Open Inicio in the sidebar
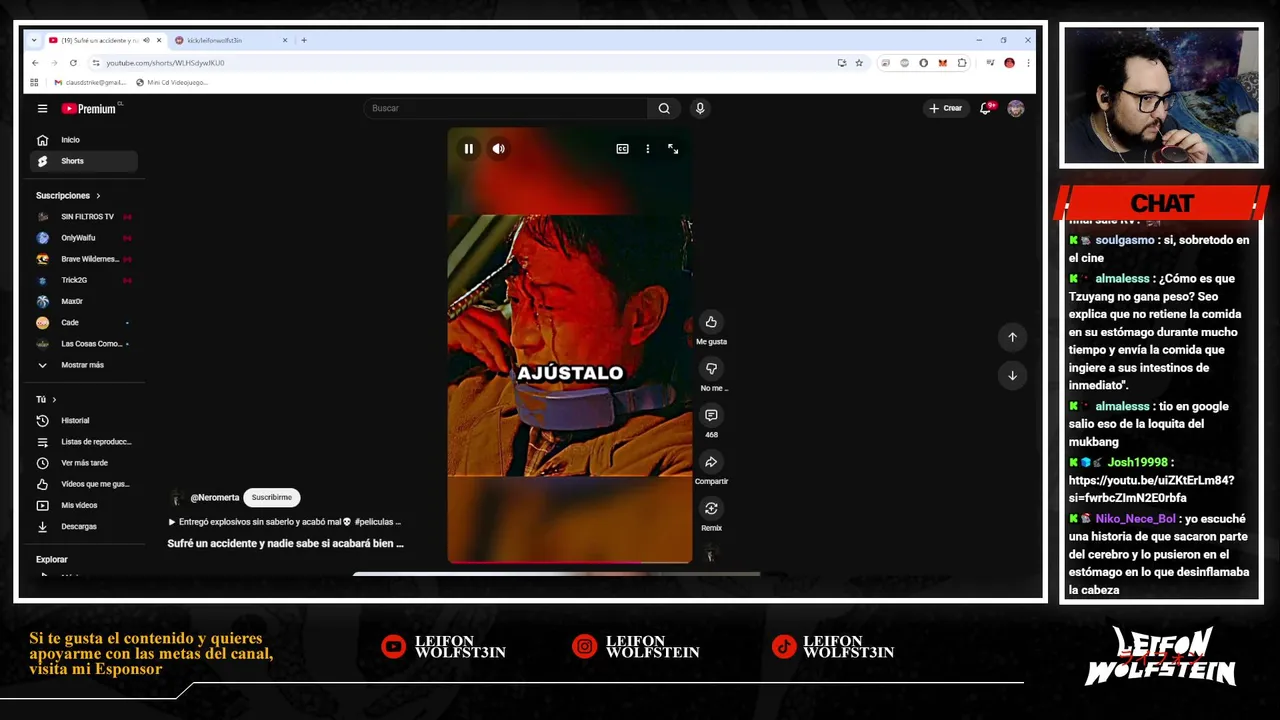1280x720 pixels. (x=83, y=140)
